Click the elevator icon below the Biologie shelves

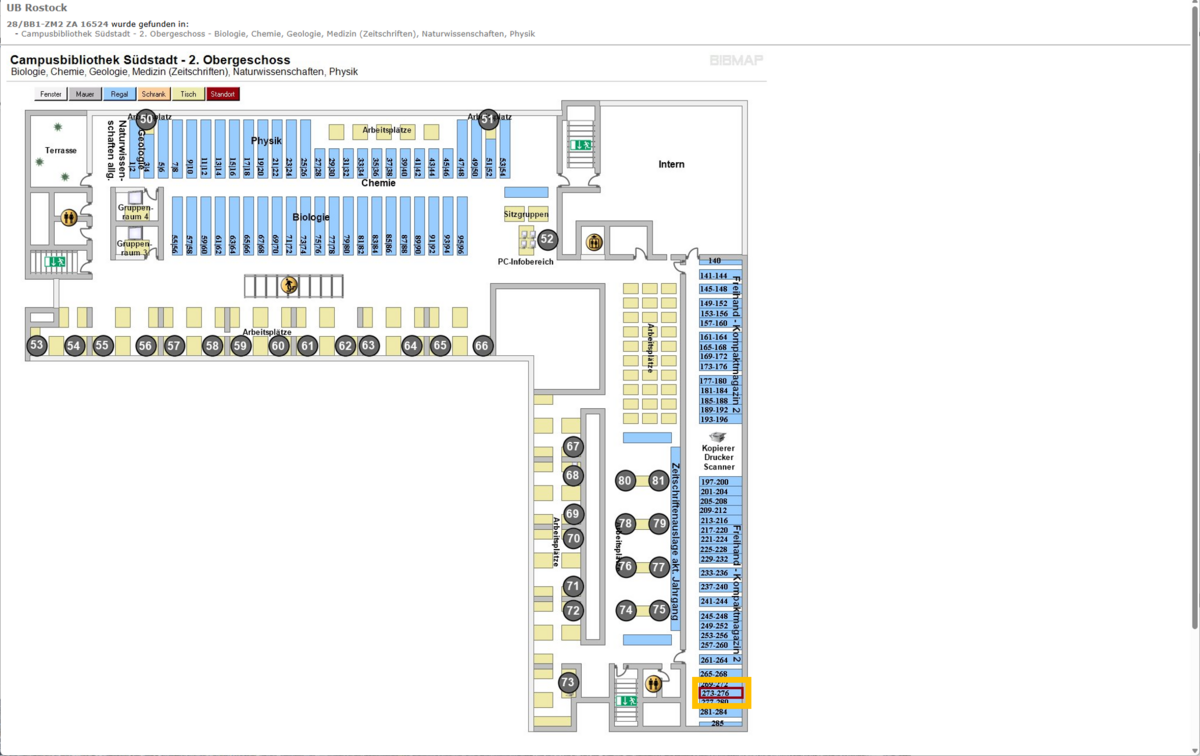(x=290, y=286)
